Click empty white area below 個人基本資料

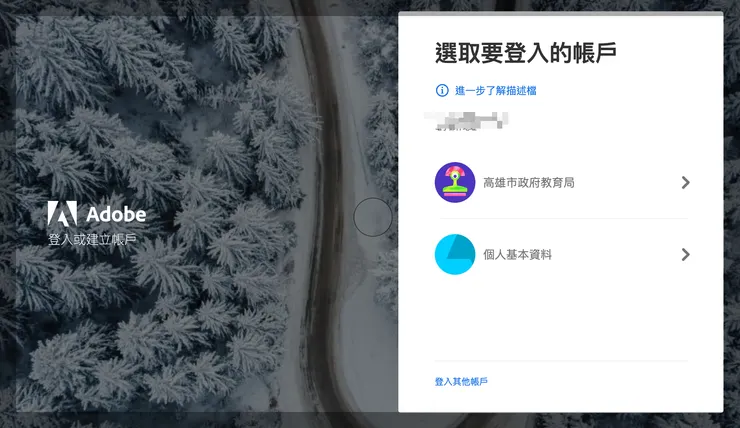[x=561, y=321]
